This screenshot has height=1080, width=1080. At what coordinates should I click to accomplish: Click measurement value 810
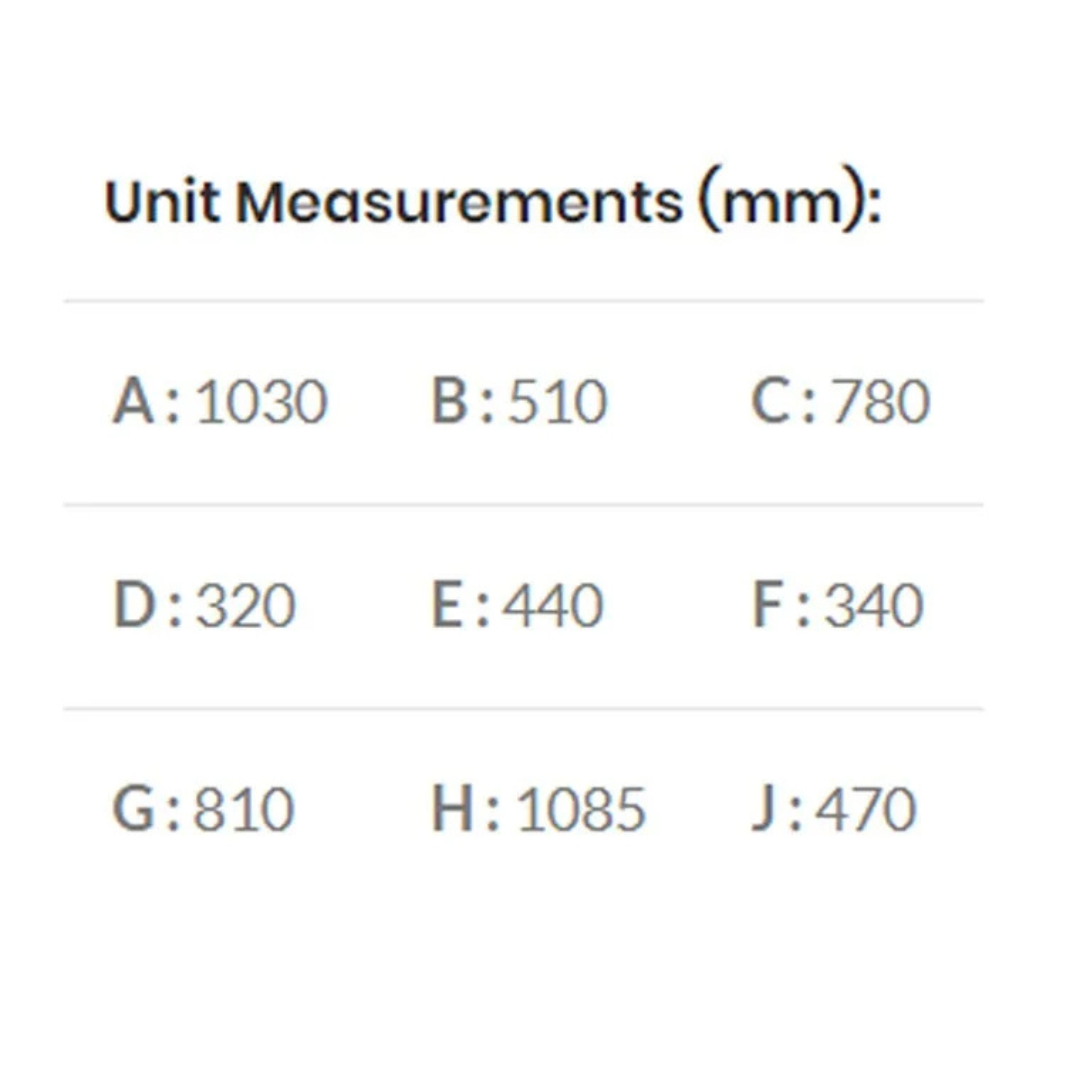[x=244, y=810]
